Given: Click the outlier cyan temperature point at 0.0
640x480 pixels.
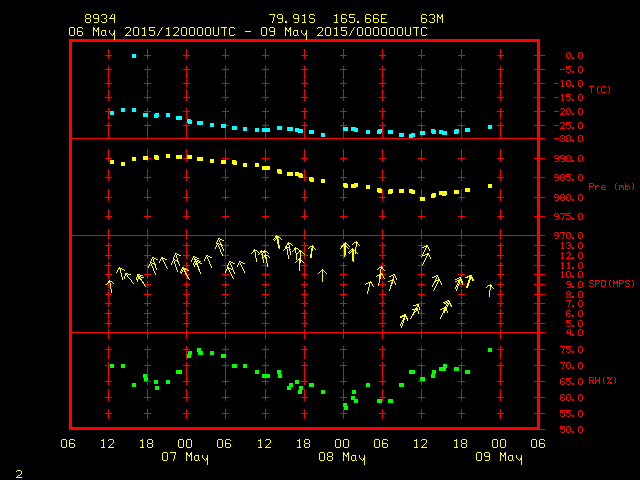Looking at the screenshot, I should pyautogui.click(x=134, y=56).
